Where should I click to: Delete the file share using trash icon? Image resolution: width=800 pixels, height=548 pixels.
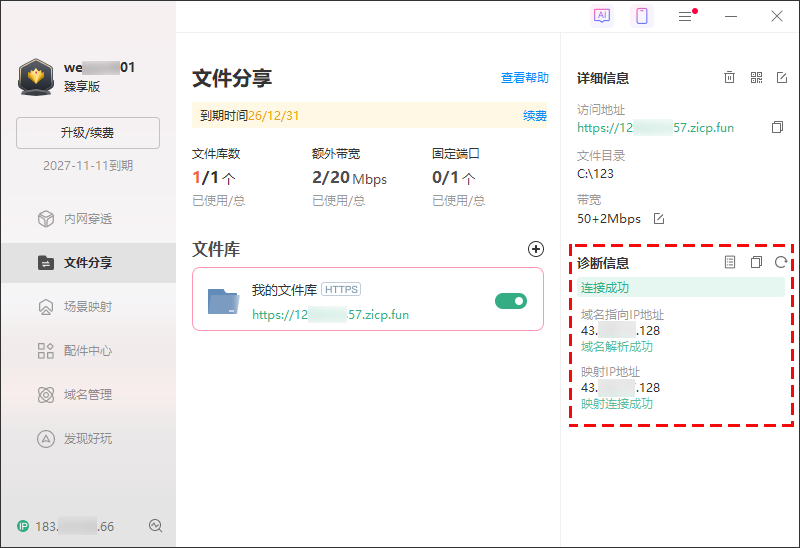pyautogui.click(x=730, y=78)
